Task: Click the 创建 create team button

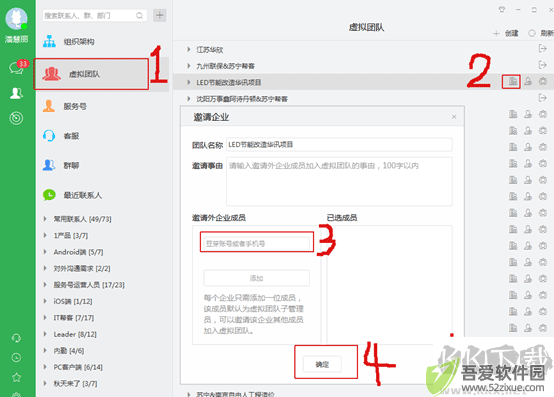Action: [506, 33]
